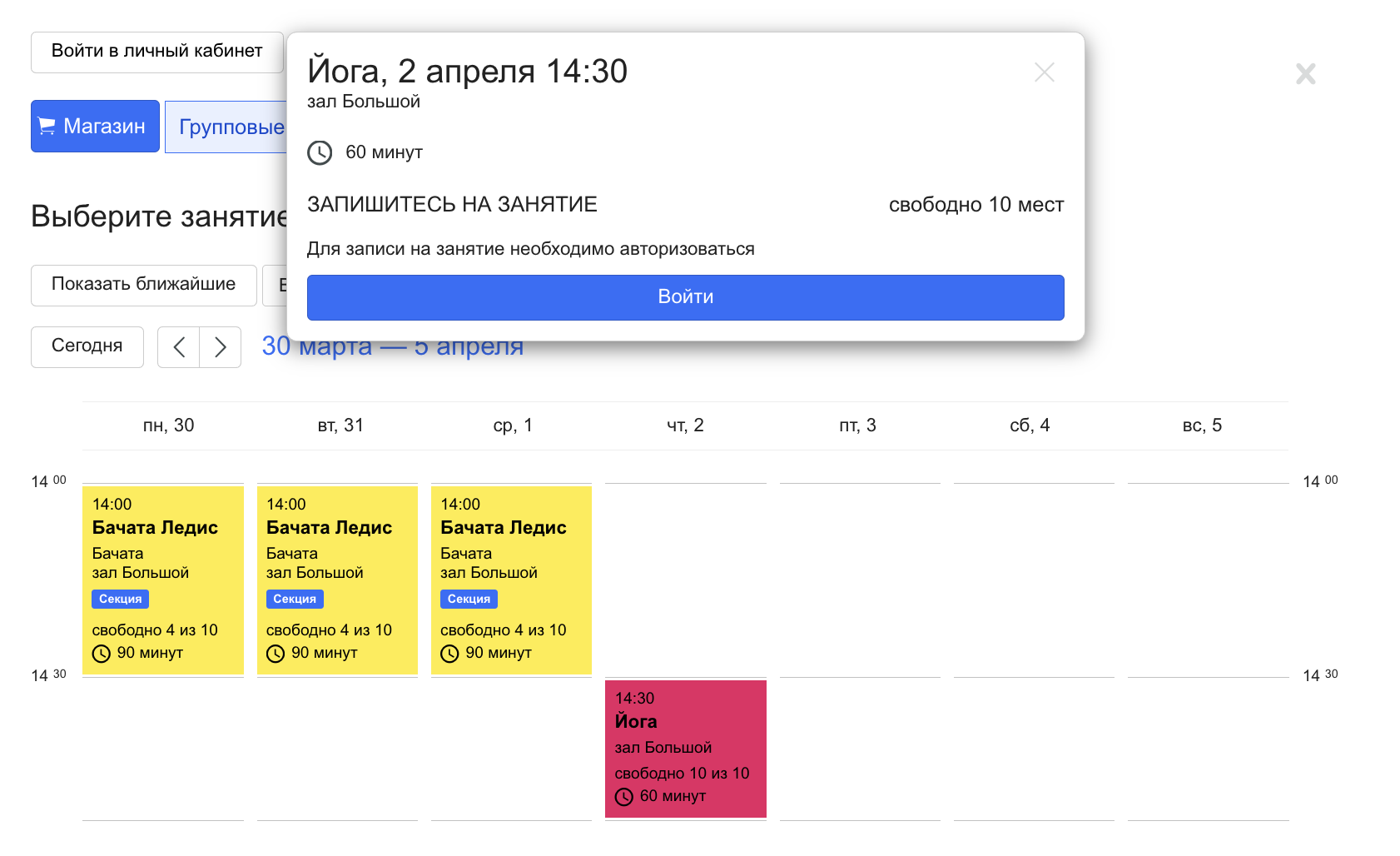Click clock icon in Wednesday Бачата card
The image size is (1400, 856).
(x=449, y=654)
